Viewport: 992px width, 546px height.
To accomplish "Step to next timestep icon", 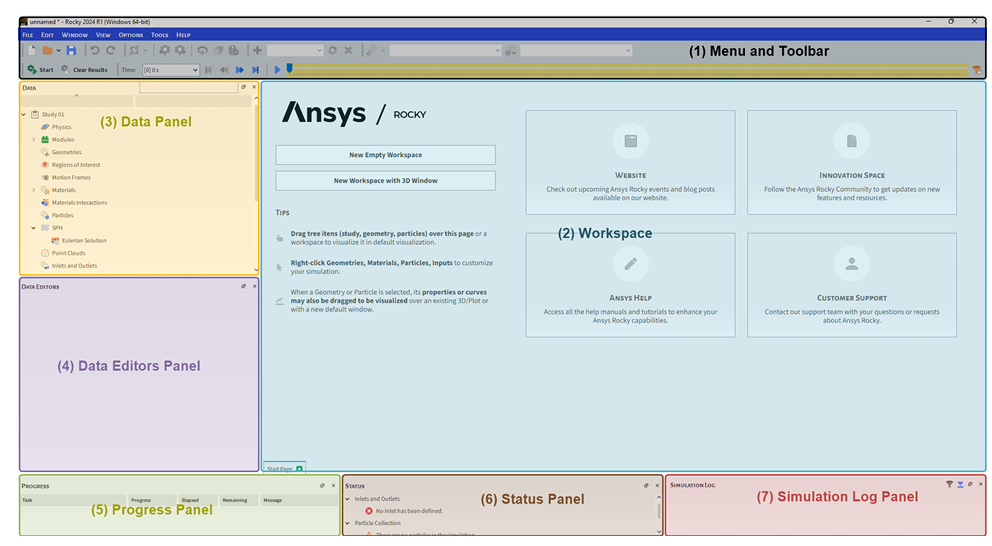I will coord(240,70).
